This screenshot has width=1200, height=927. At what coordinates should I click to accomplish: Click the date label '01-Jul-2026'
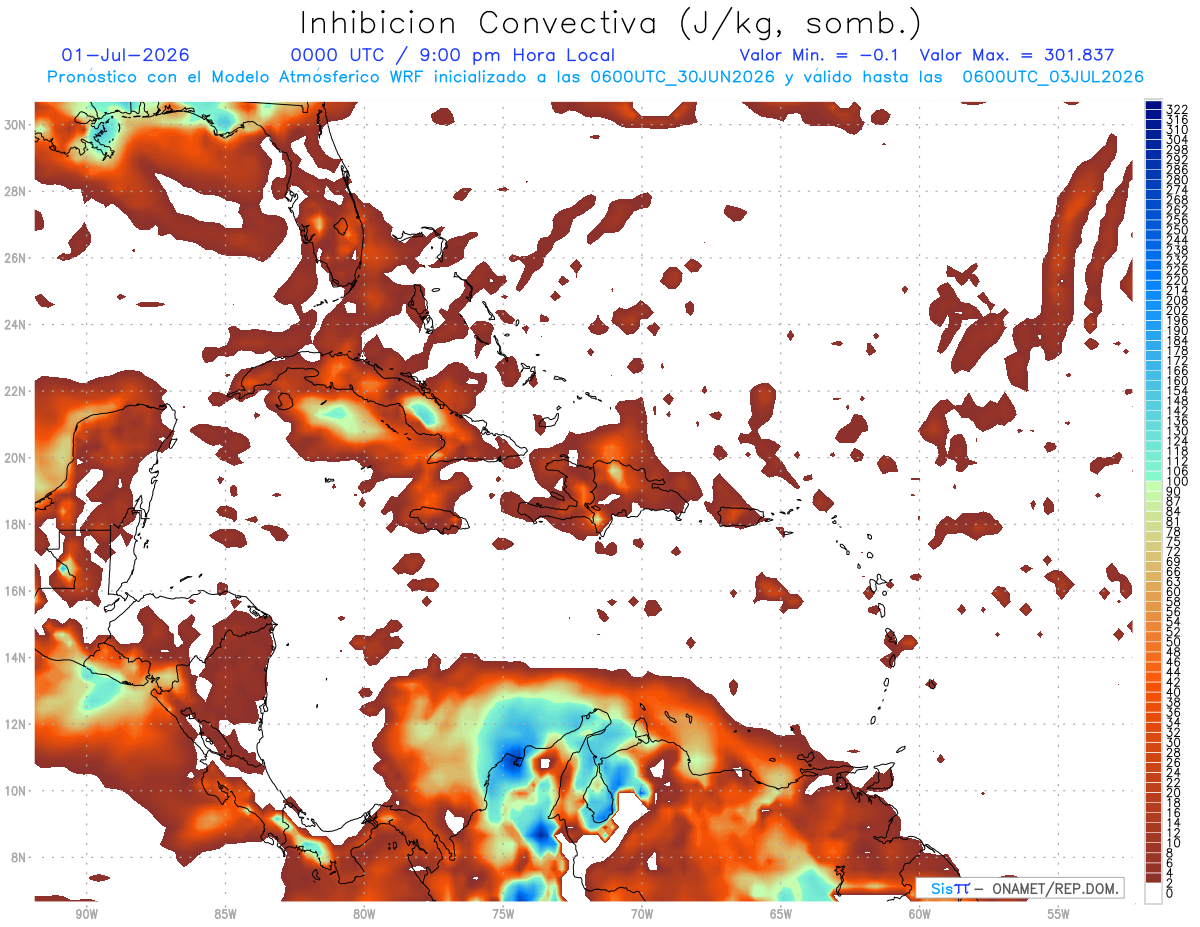[125, 56]
